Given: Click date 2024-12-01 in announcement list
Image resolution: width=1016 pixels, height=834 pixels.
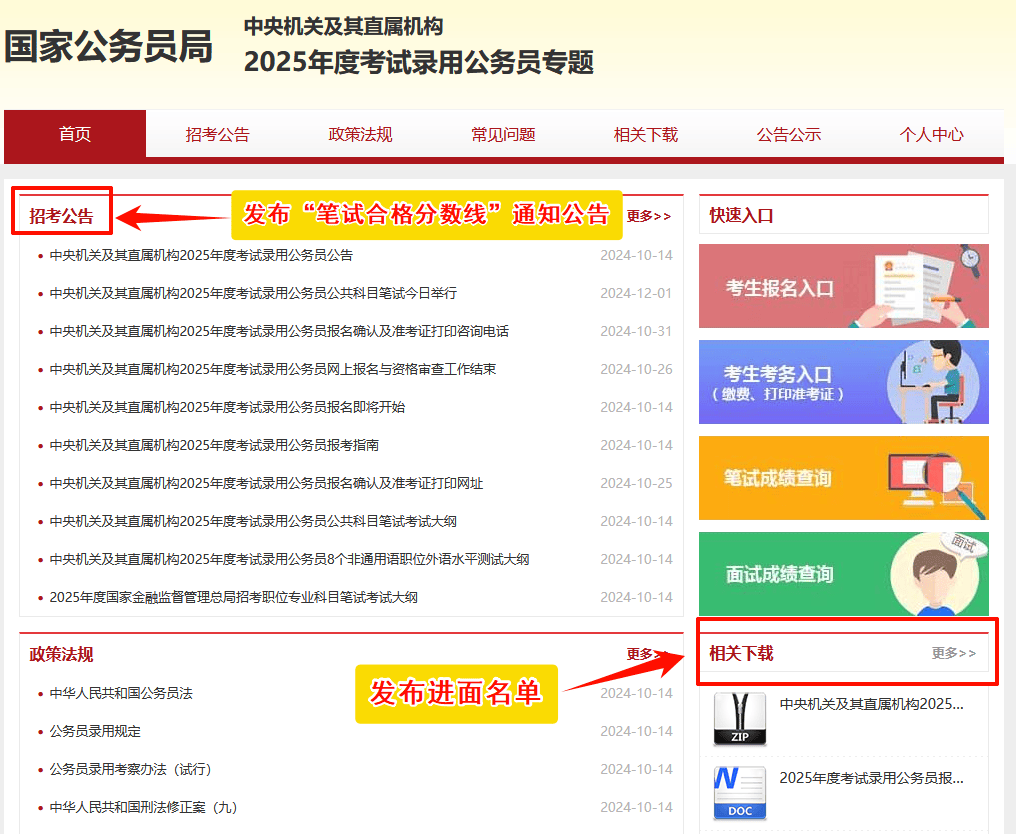Looking at the screenshot, I should coord(636,293).
